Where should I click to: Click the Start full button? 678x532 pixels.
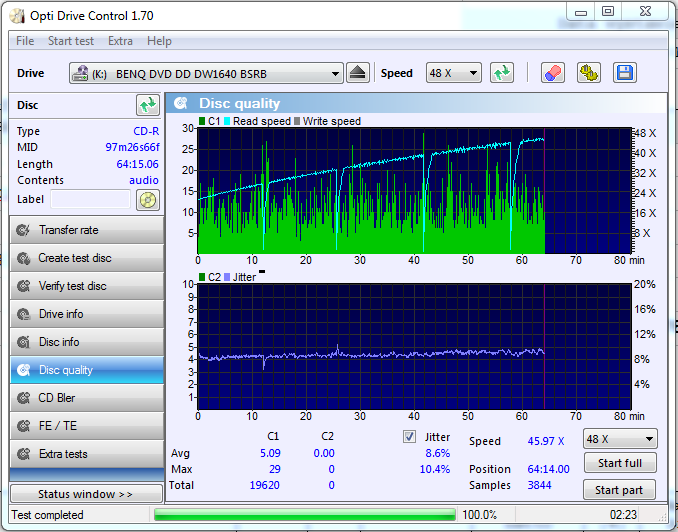point(620,463)
